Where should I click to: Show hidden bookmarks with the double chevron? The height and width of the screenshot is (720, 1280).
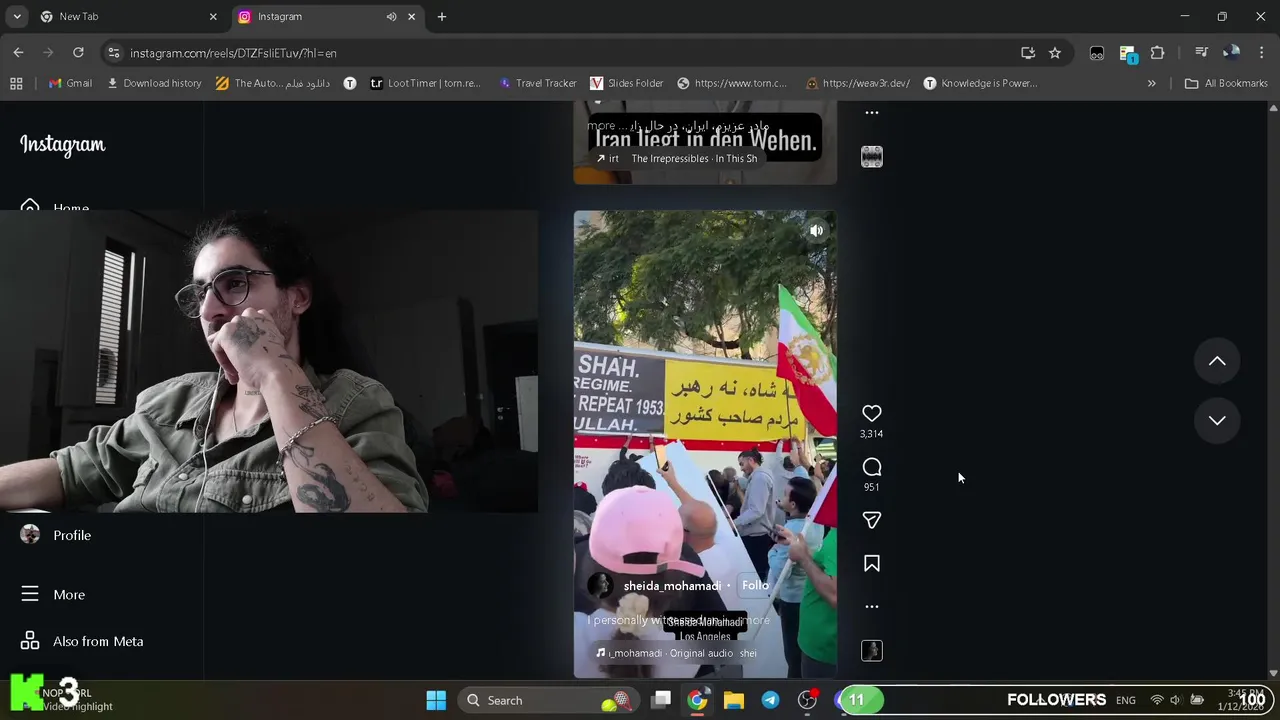click(1151, 83)
